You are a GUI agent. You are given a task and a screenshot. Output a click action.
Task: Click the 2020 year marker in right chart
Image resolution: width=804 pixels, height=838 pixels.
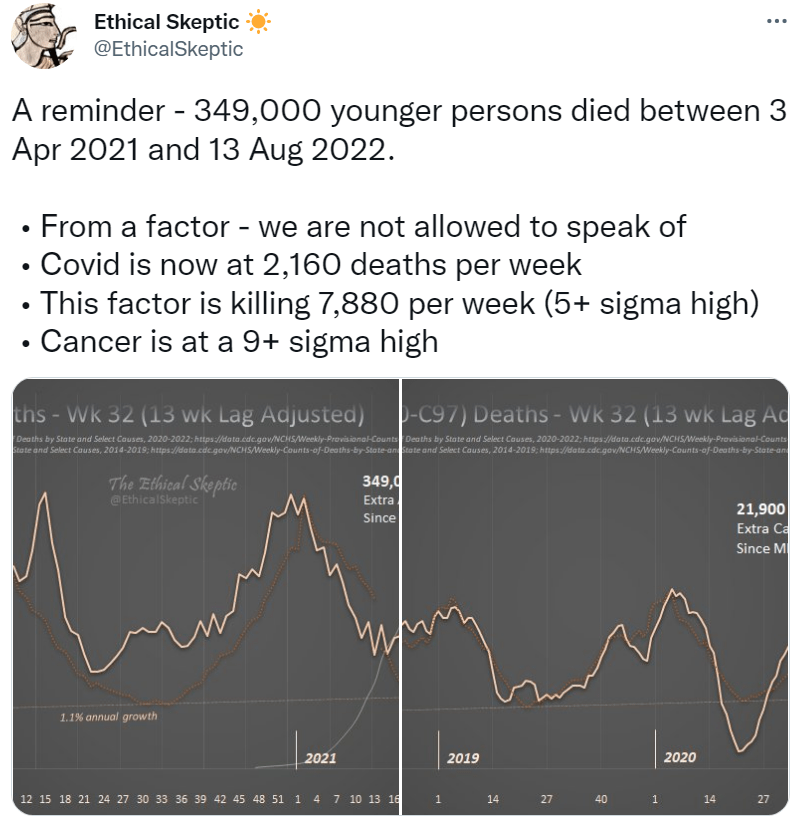pos(679,758)
